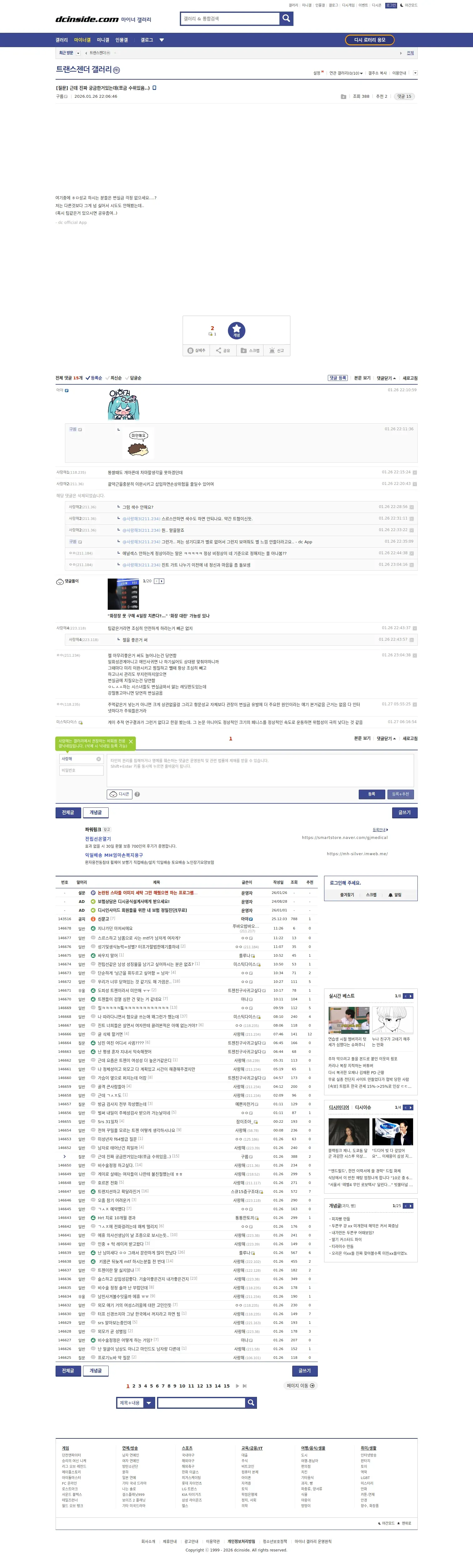Click bottom board search magnifier icon
The height and width of the screenshot is (1568, 473).
[251, 1403]
